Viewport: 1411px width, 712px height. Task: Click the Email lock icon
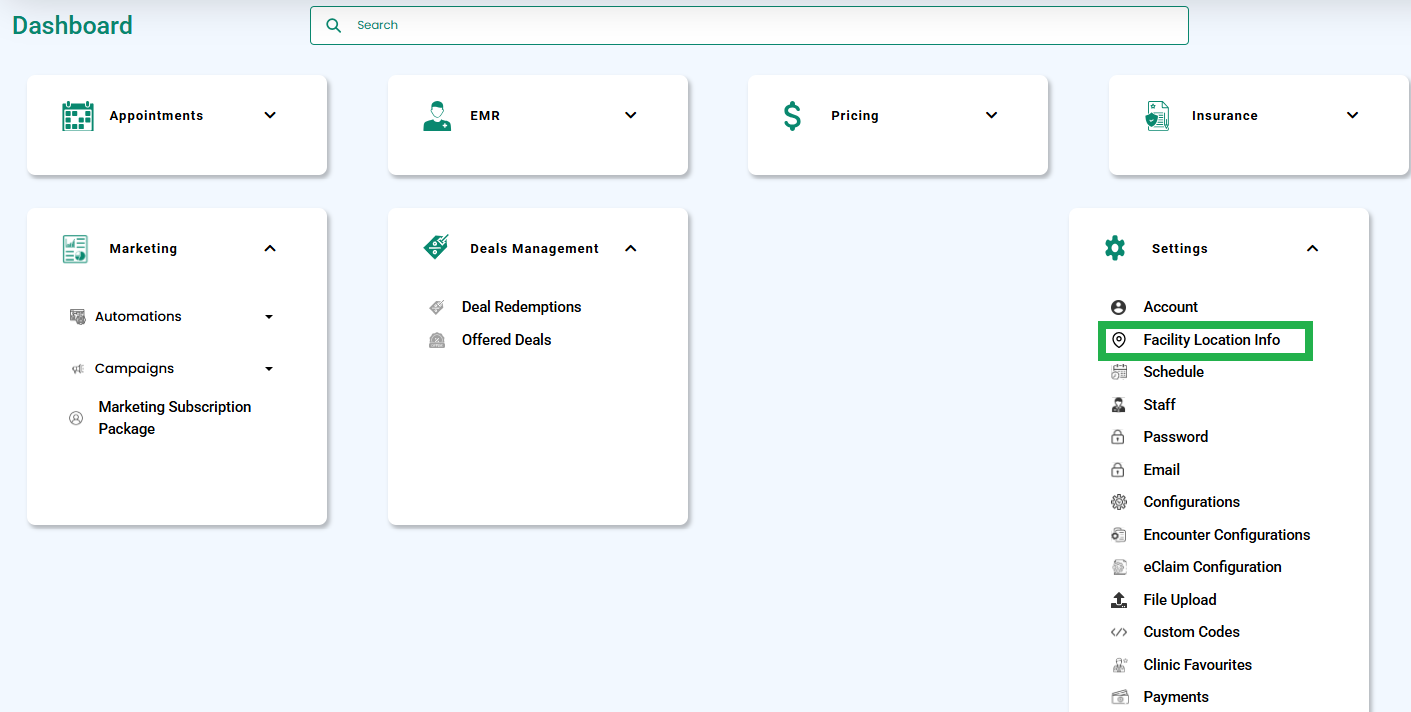(x=1119, y=470)
